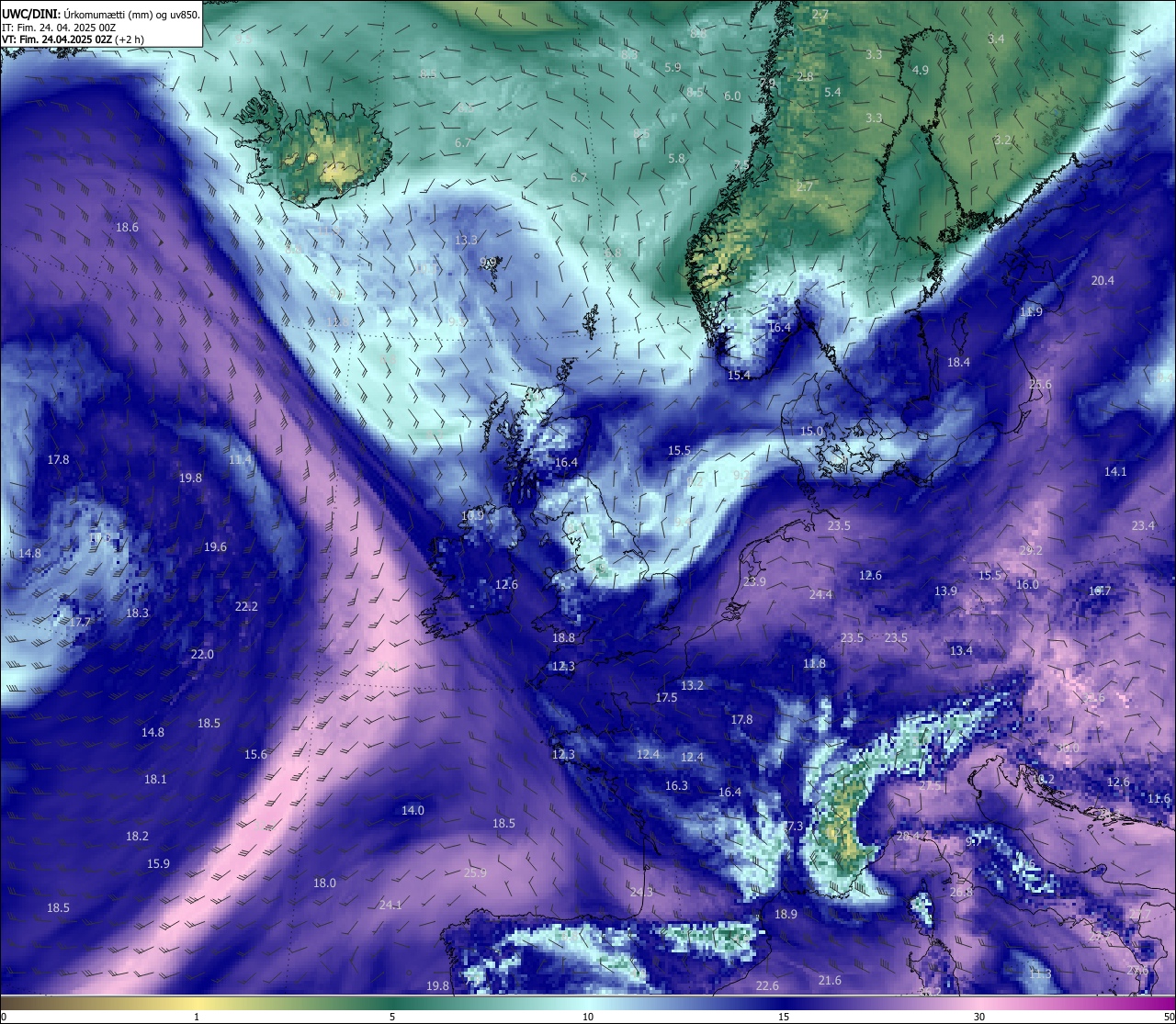The image size is (1176, 1024).
Task: Click the 5.8 value in the Norwegian Sea
Action: [x=676, y=158]
